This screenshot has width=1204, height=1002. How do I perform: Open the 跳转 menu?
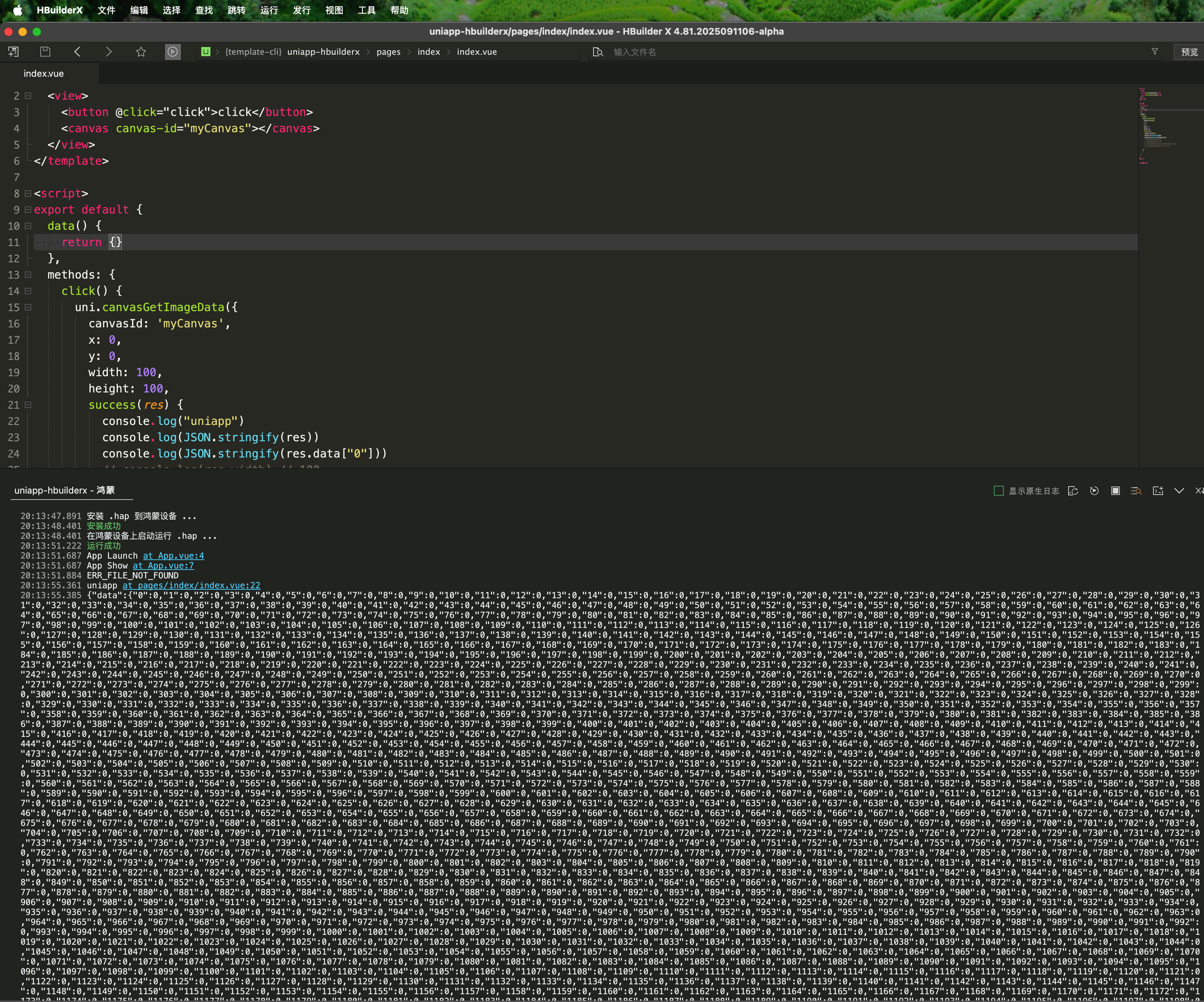coord(236,10)
